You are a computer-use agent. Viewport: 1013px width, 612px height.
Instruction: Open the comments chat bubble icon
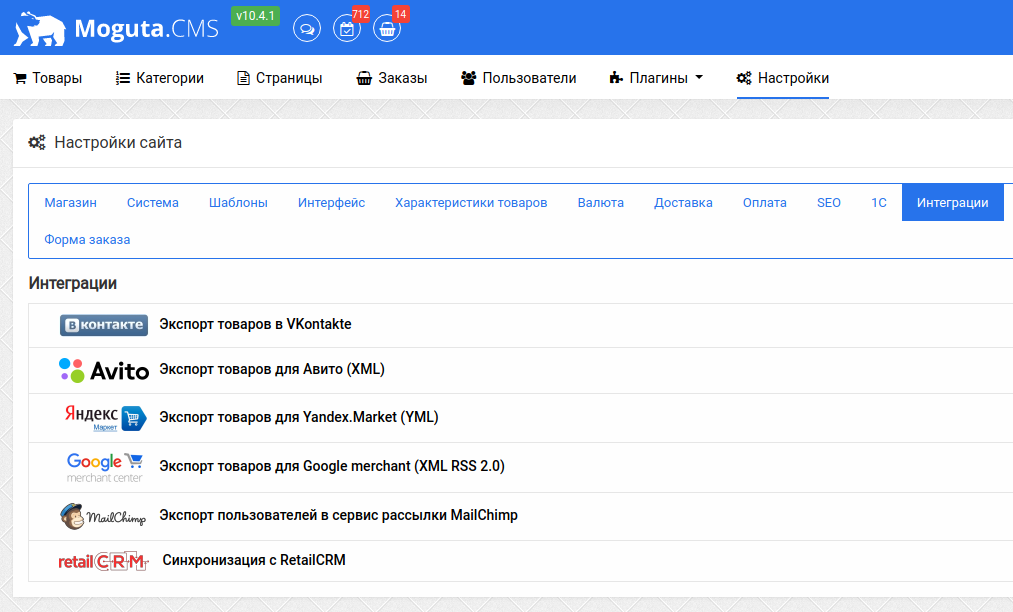(x=307, y=28)
